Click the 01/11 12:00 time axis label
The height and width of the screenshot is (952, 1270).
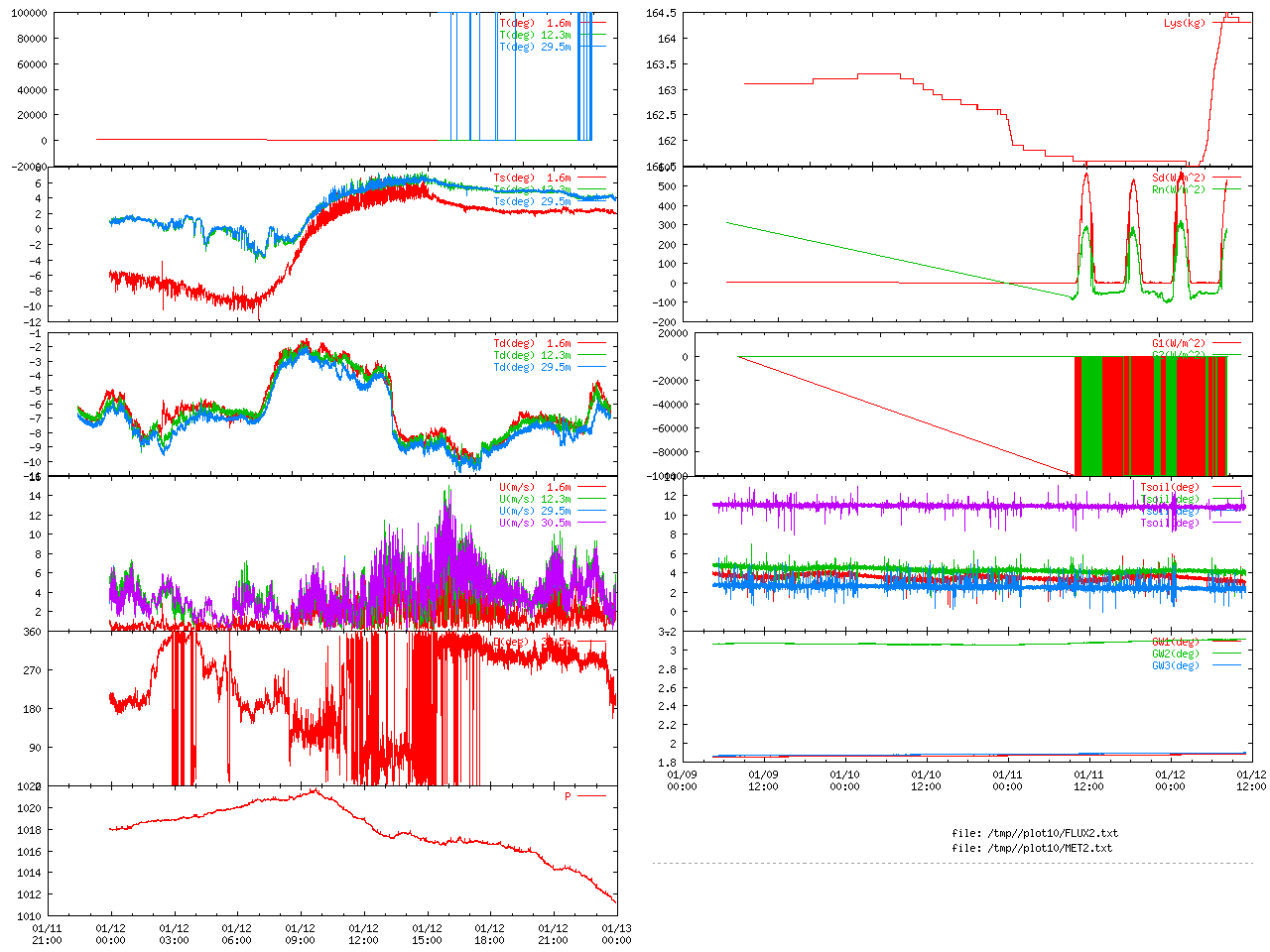pos(1088,780)
